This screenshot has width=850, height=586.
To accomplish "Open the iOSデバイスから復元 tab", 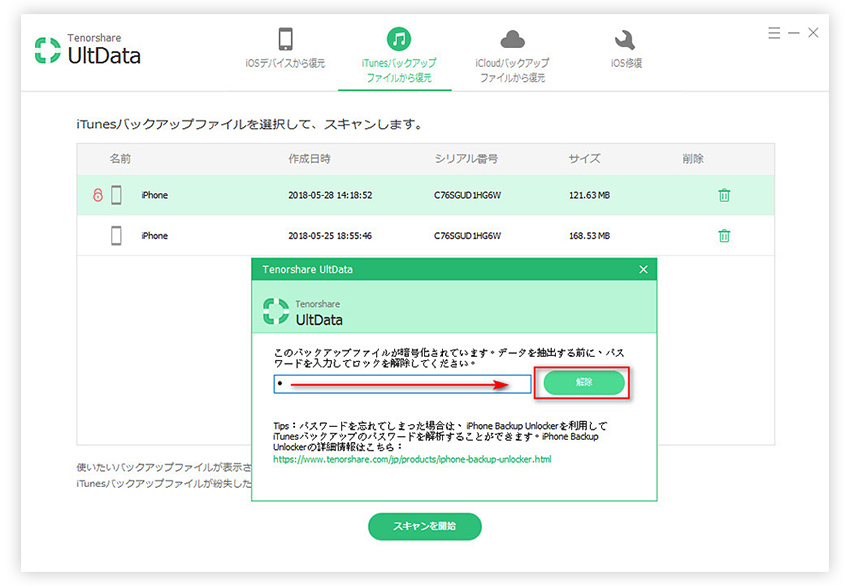I will 285,49.
